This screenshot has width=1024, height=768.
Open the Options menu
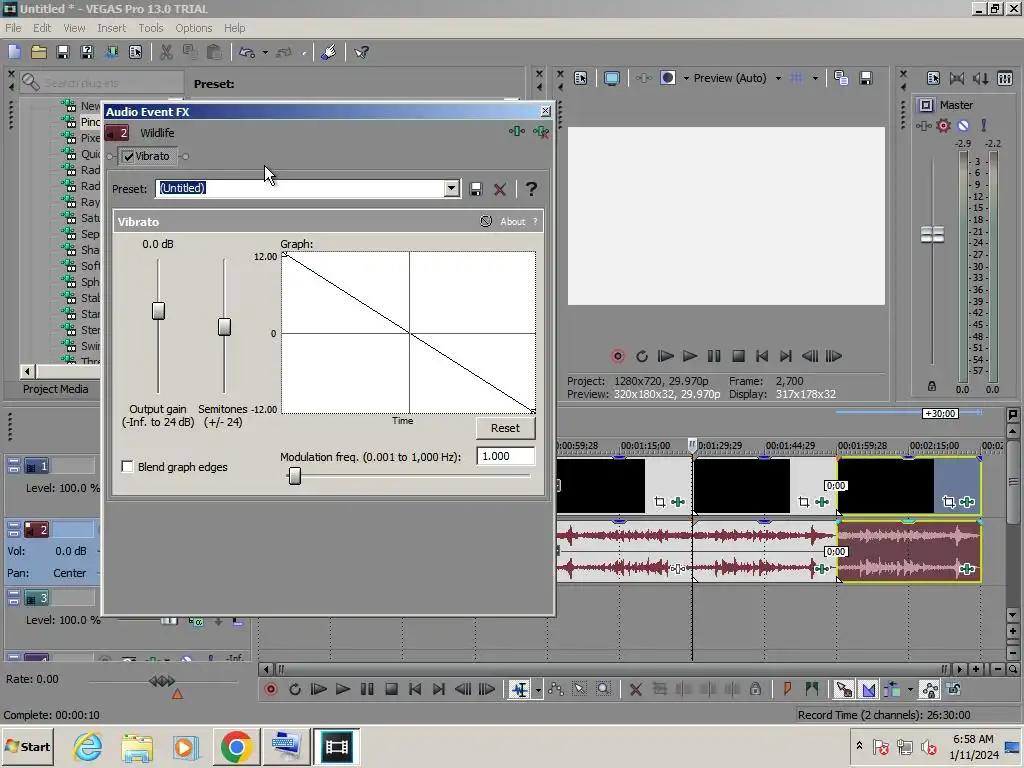tap(193, 28)
